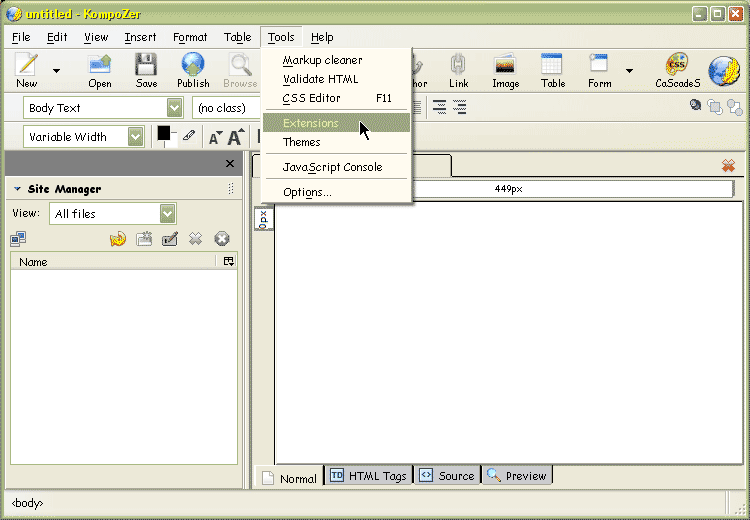
Task: Open Options... from the Tools menu
Action: point(336,192)
